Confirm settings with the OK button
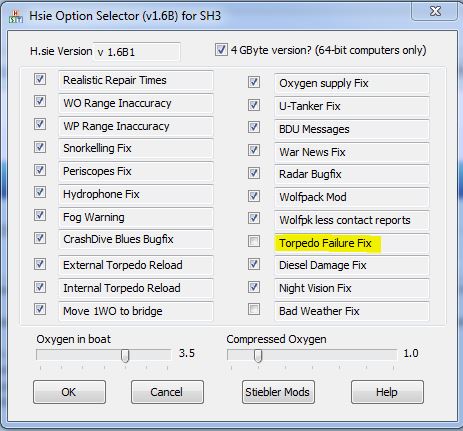Screen dimensions: 463x431 69,392
